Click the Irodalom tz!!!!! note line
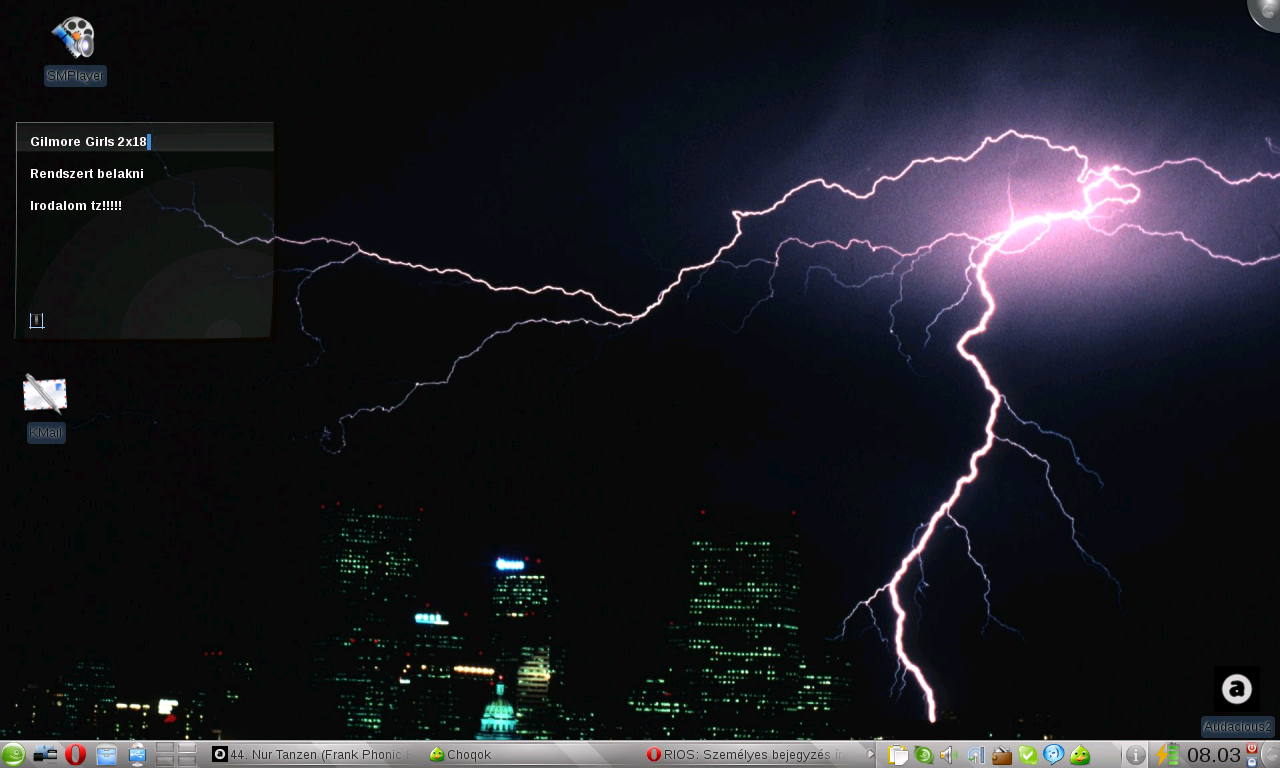 [76, 206]
